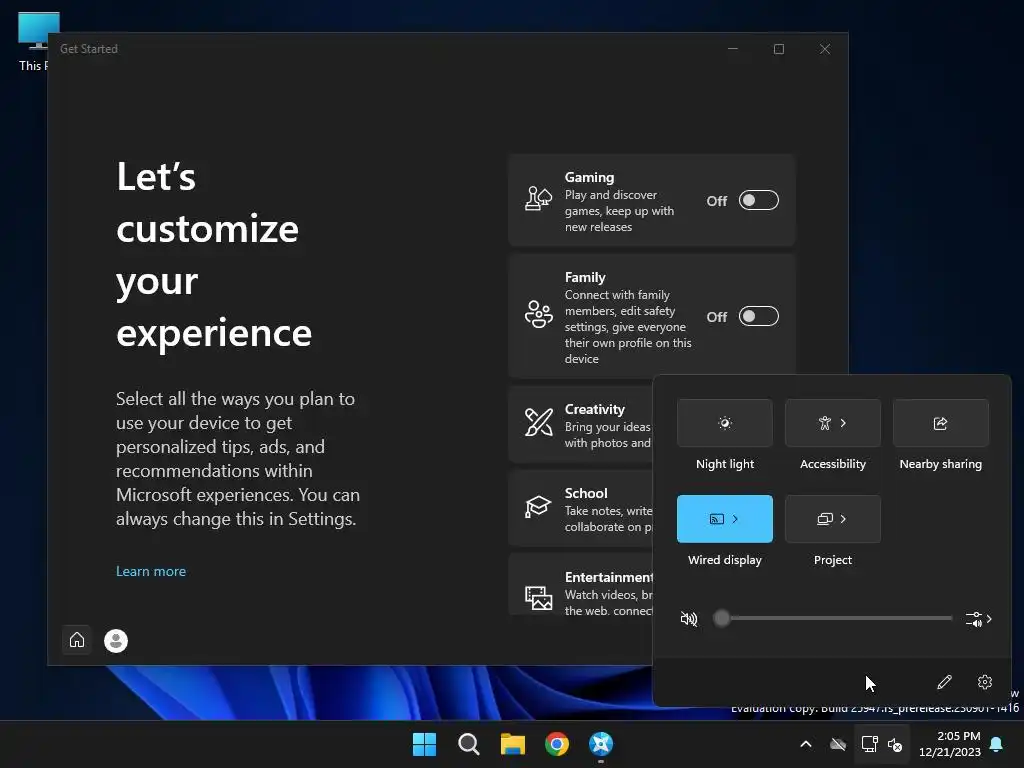
Task: Set the volume slider handle
Action: [x=722, y=618]
